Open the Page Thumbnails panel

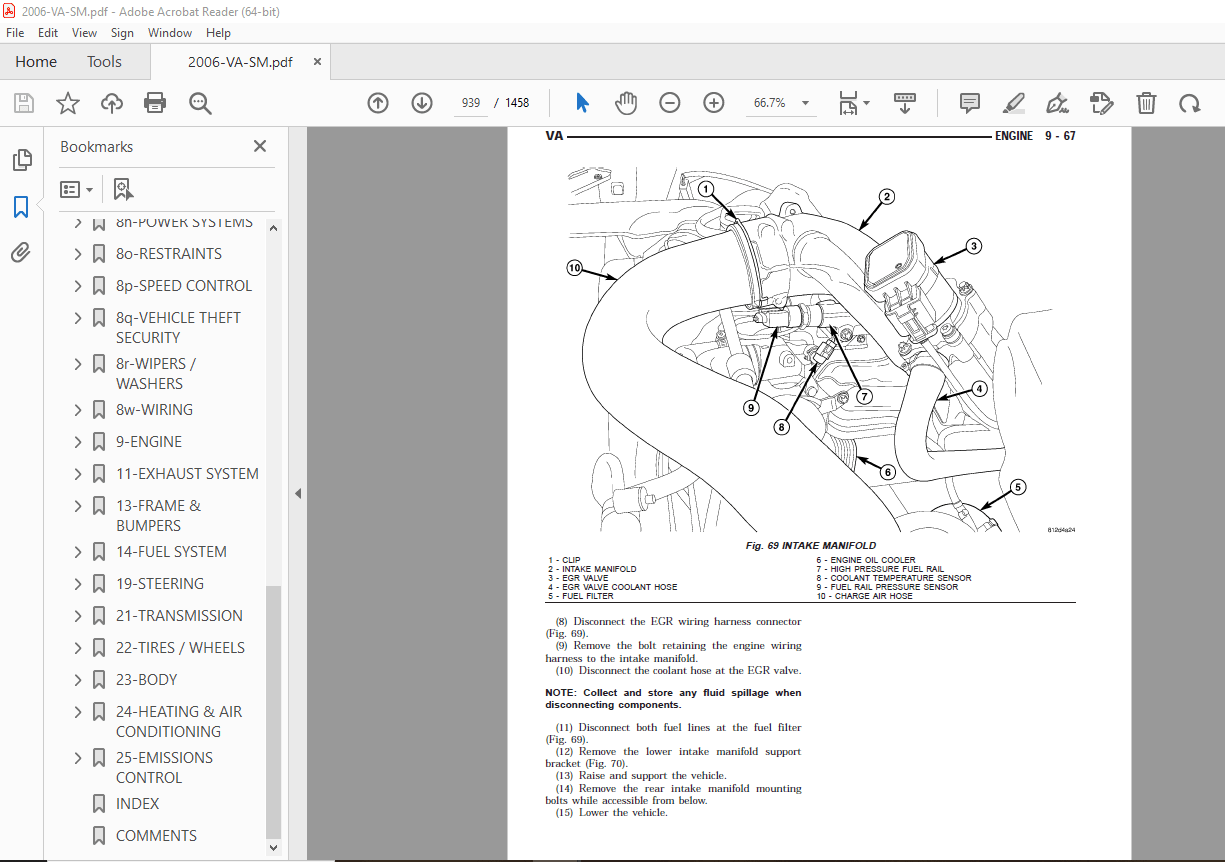tap(22, 160)
